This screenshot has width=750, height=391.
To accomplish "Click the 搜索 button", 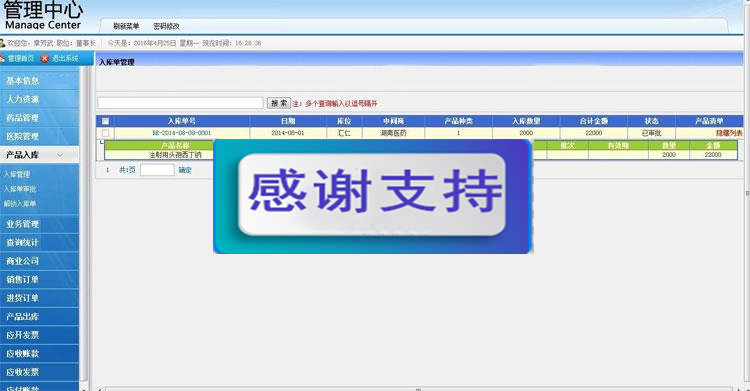I will click(278, 103).
